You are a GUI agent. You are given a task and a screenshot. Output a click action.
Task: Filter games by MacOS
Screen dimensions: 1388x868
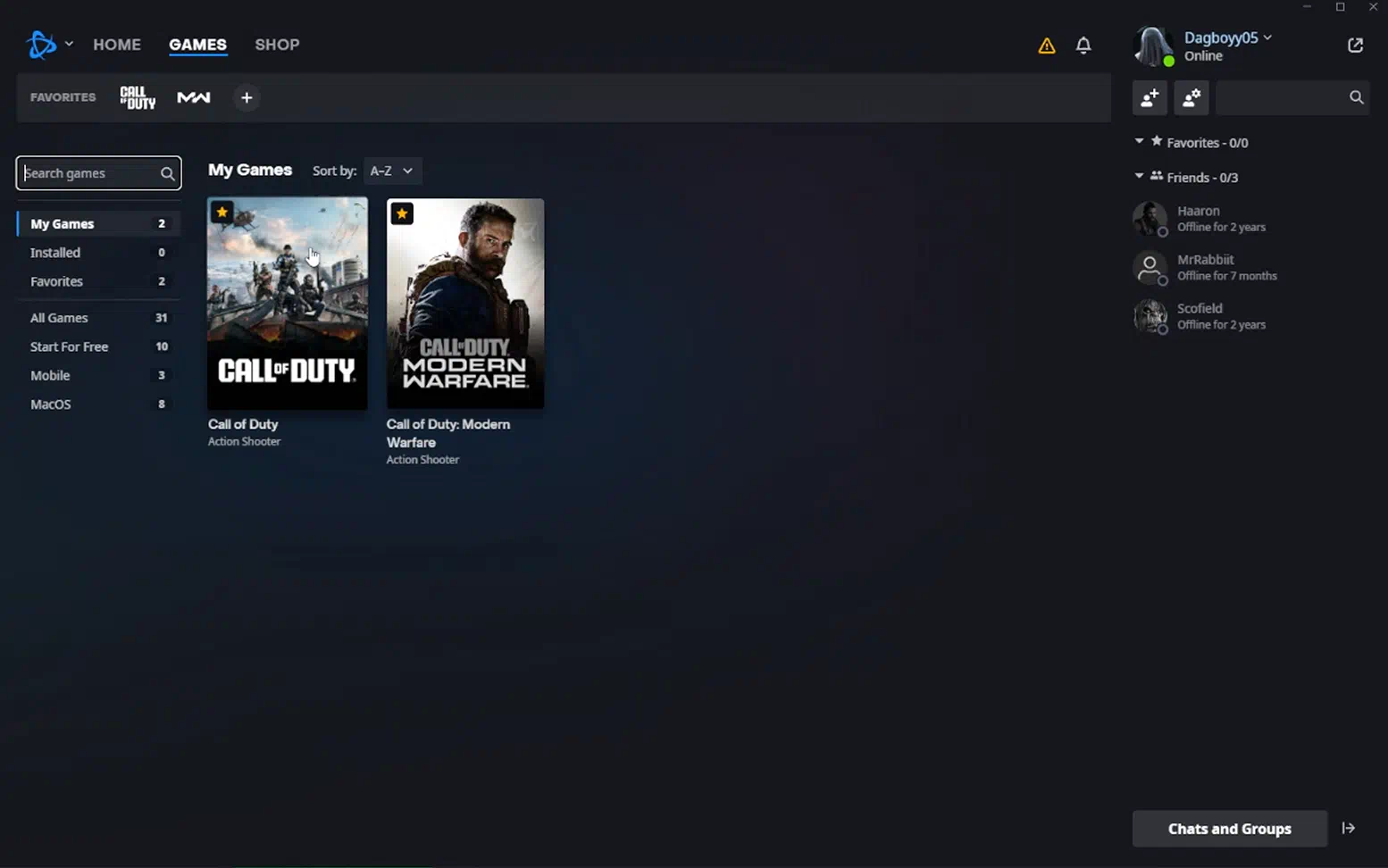(98, 405)
